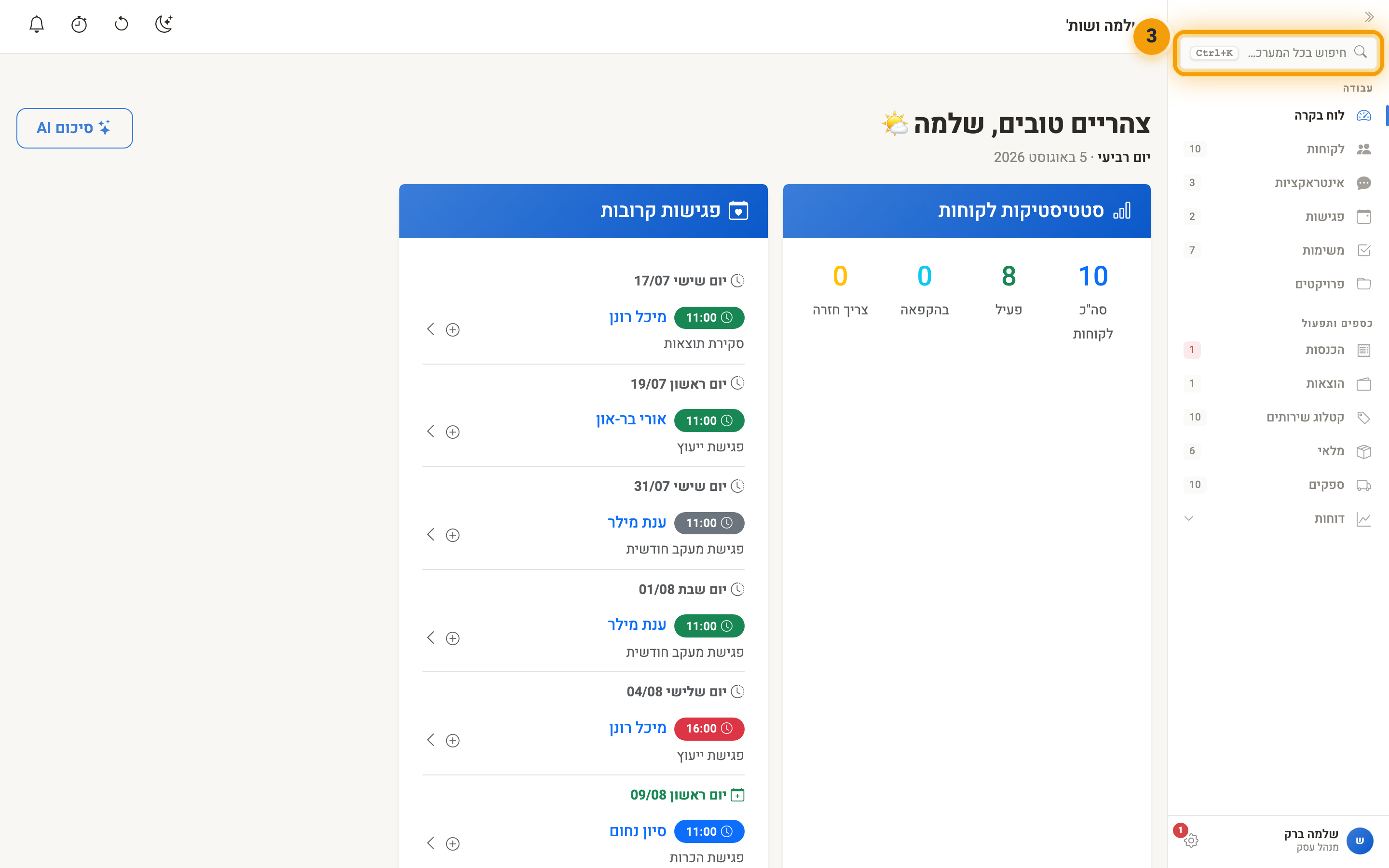This screenshot has width=1389, height=868.
Task: Click the 10 סה"כ לקוחות stat
Action: click(1093, 301)
